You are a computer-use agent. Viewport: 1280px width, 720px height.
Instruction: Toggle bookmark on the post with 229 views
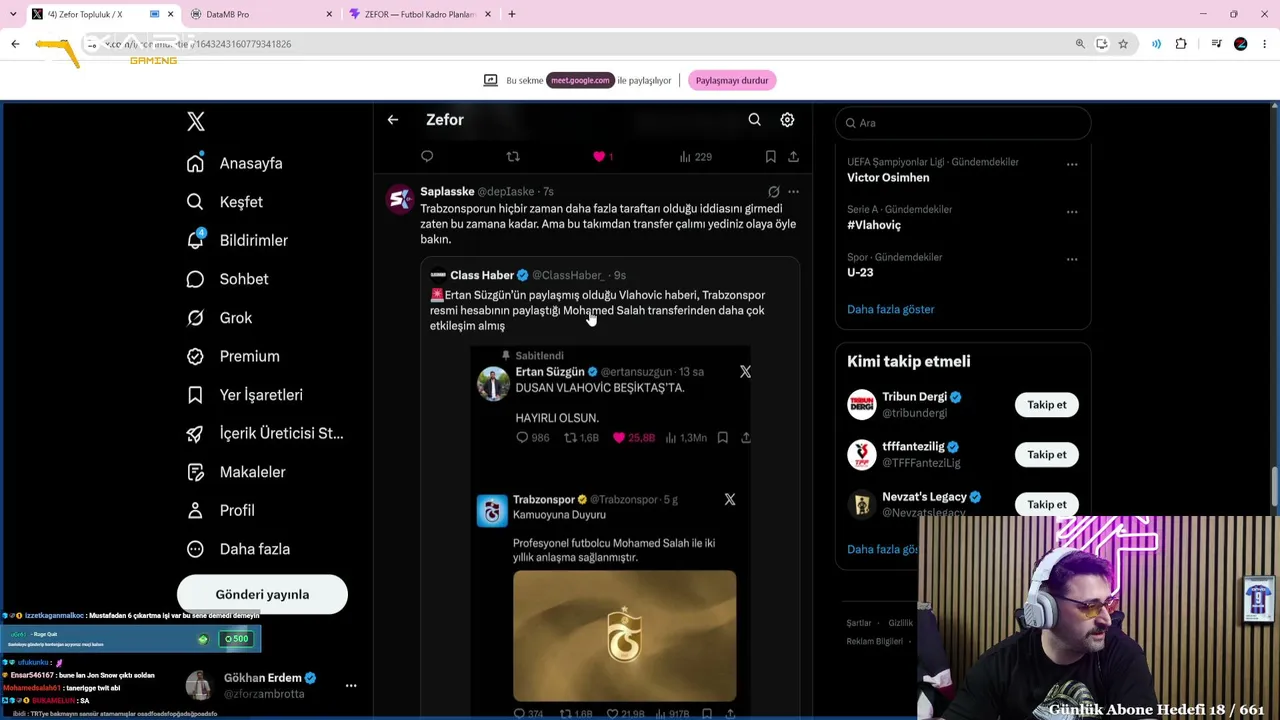click(x=770, y=156)
